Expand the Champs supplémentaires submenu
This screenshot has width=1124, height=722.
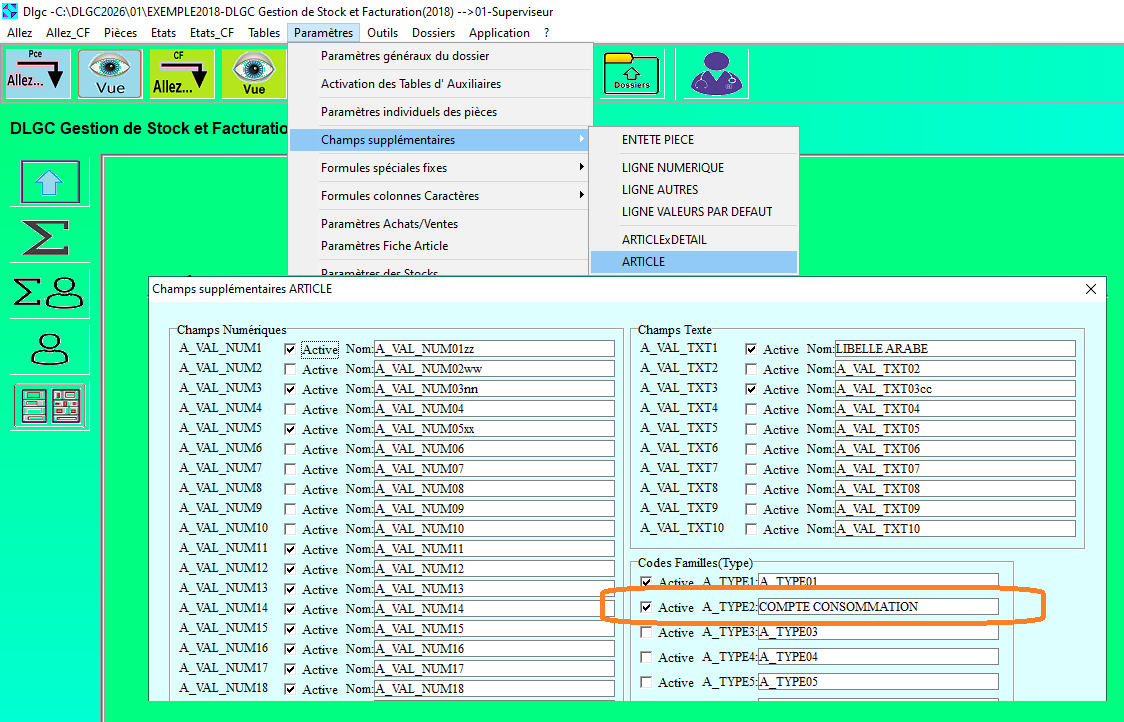tap(438, 140)
